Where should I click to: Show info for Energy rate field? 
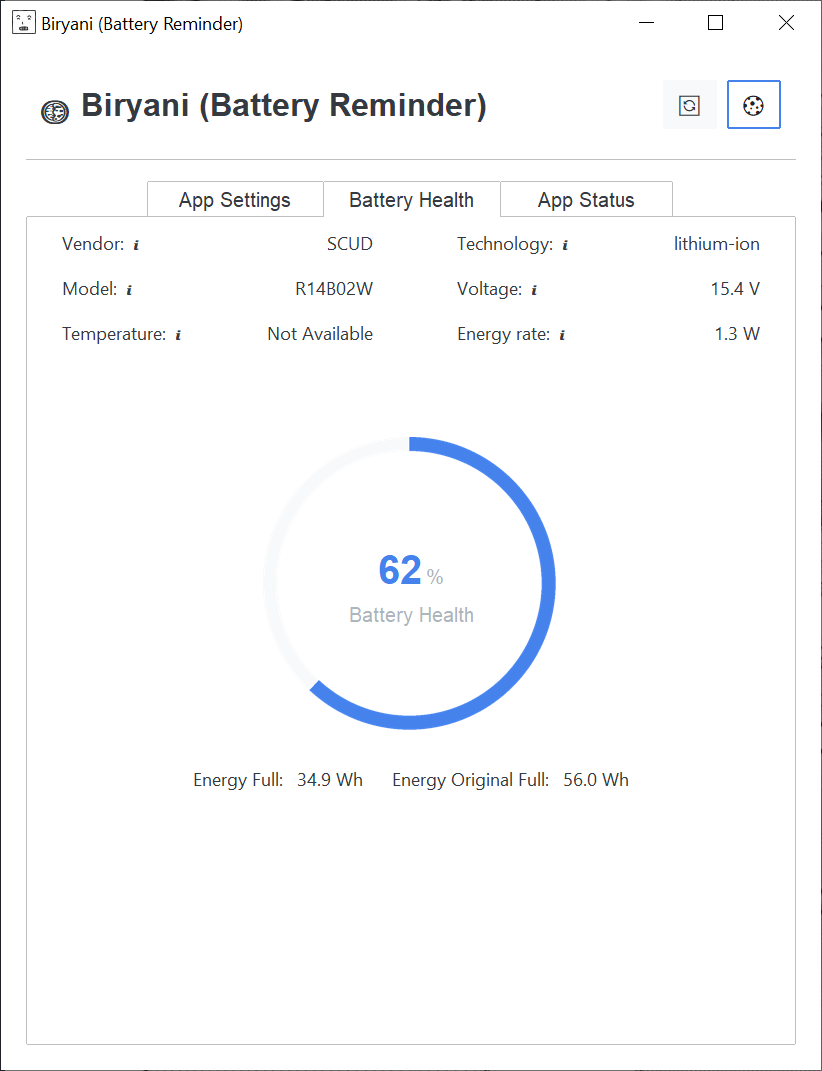[562, 335]
